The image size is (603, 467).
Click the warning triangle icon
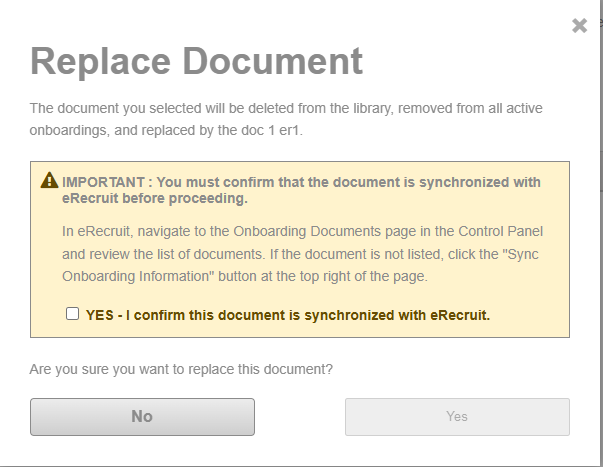49,181
